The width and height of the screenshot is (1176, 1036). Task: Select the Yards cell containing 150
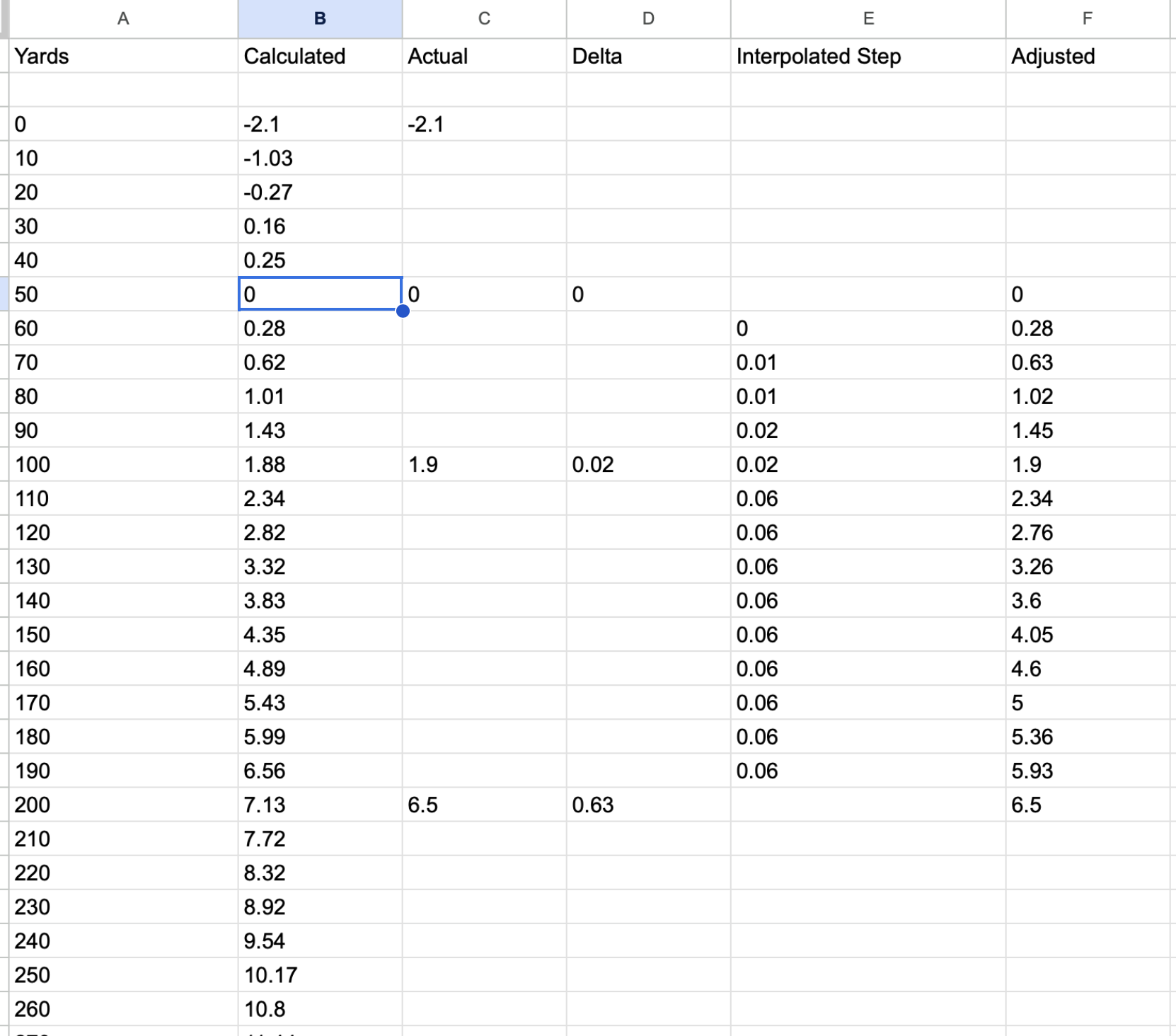pos(123,635)
